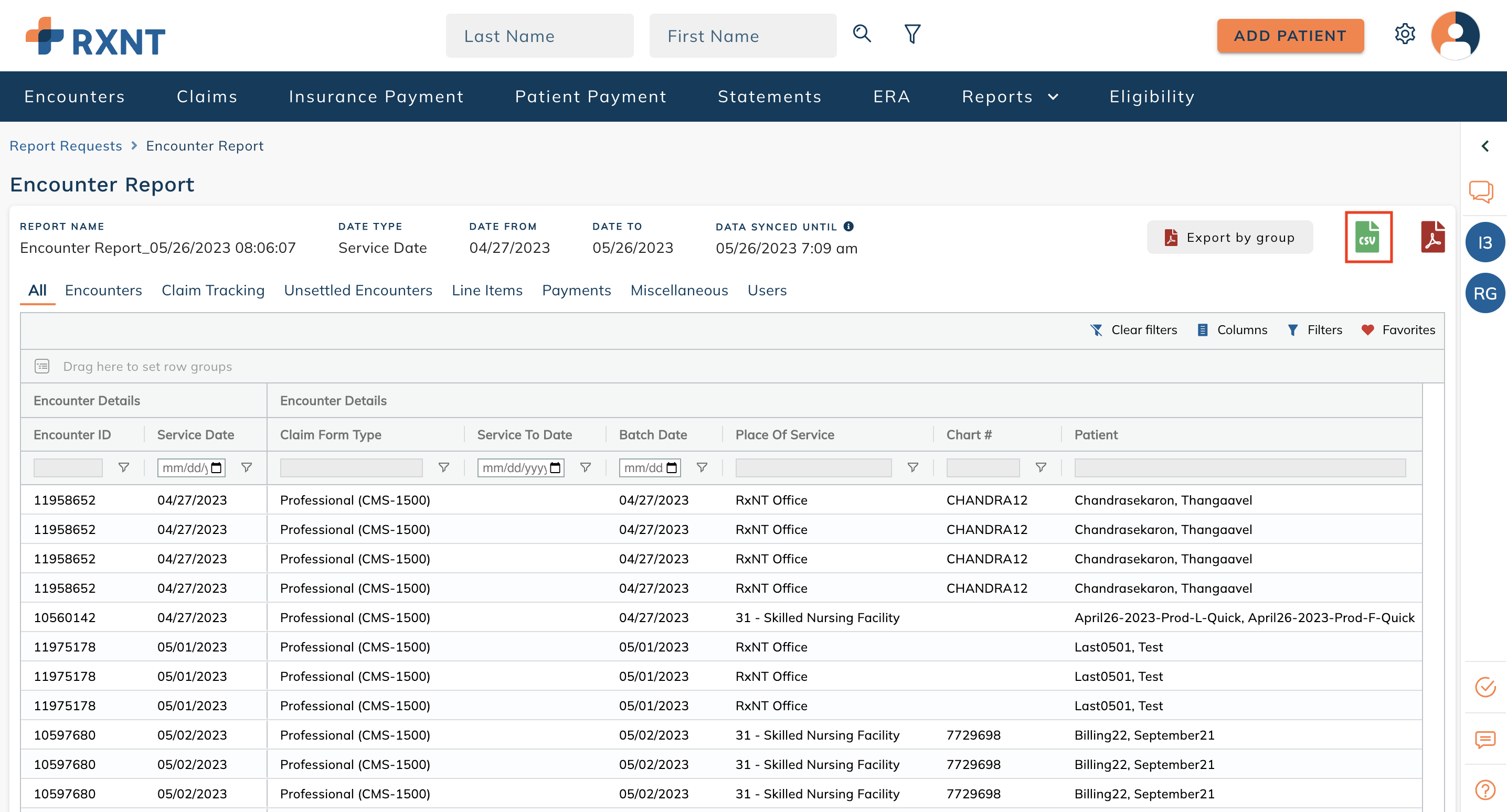Open the Insurance Payment menu item
Screen dimensions: 1507x812
click(x=376, y=97)
